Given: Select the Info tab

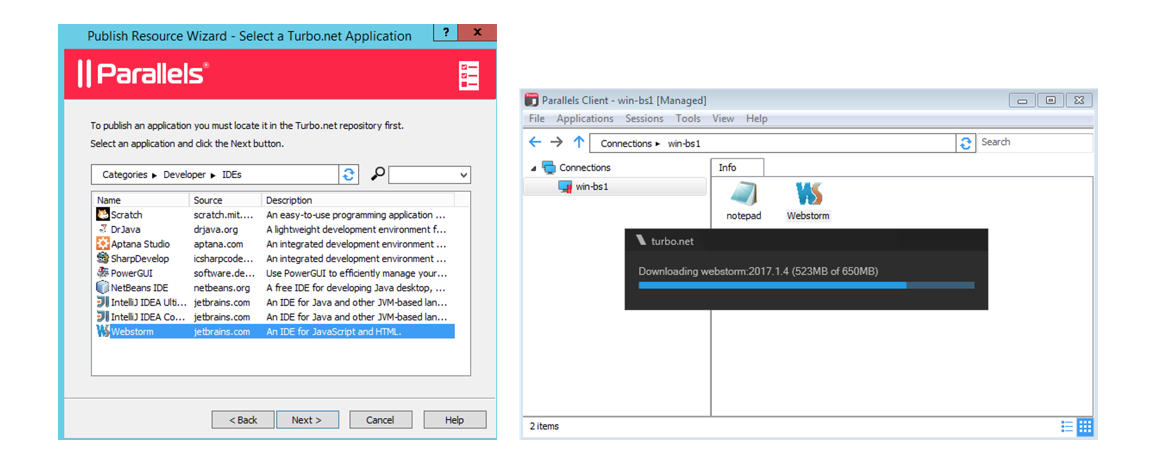Looking at the screenshot, I should (737, 167).
